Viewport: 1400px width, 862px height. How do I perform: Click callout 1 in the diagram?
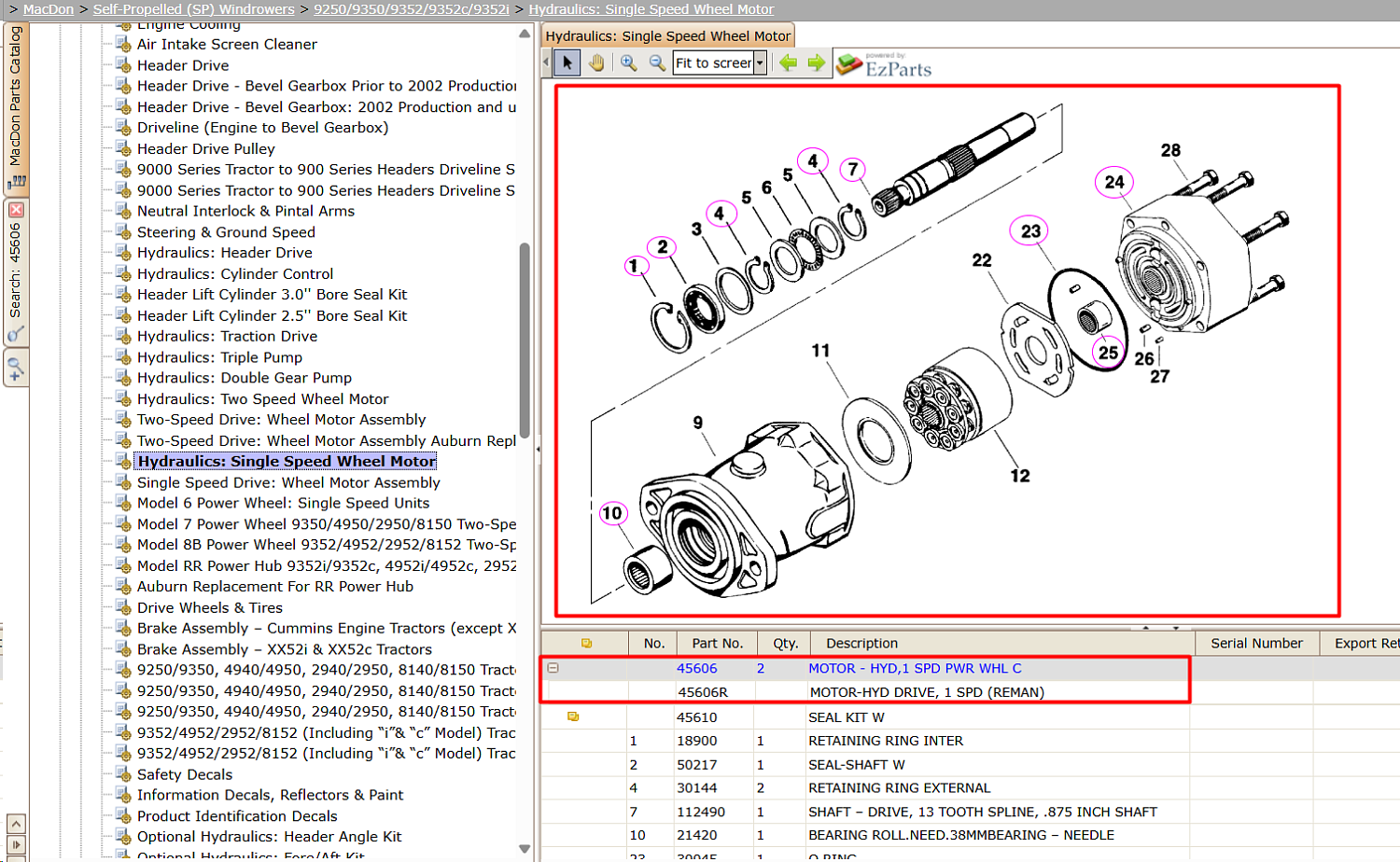coord(635,267)
